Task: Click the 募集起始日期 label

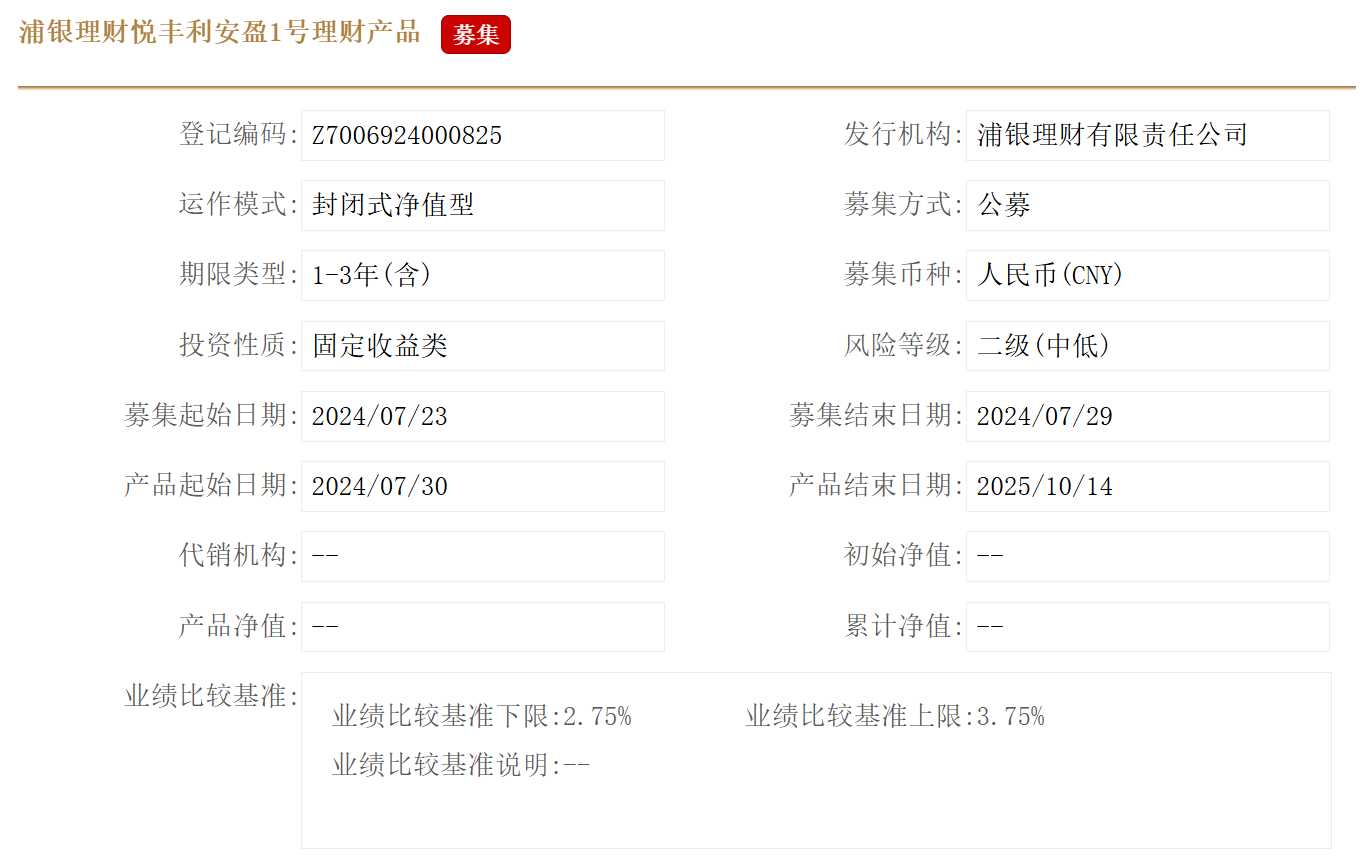Action: pos(212,416)
